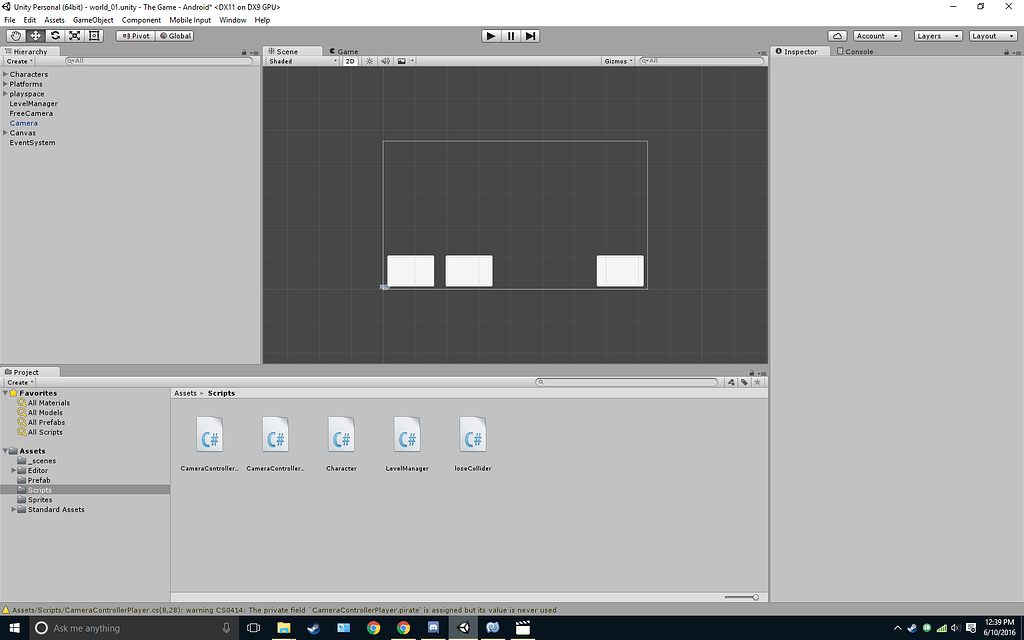Screen dimensions: 1024x640
Task: Toggle the Pivot mode button
Action: coord(134,35)
